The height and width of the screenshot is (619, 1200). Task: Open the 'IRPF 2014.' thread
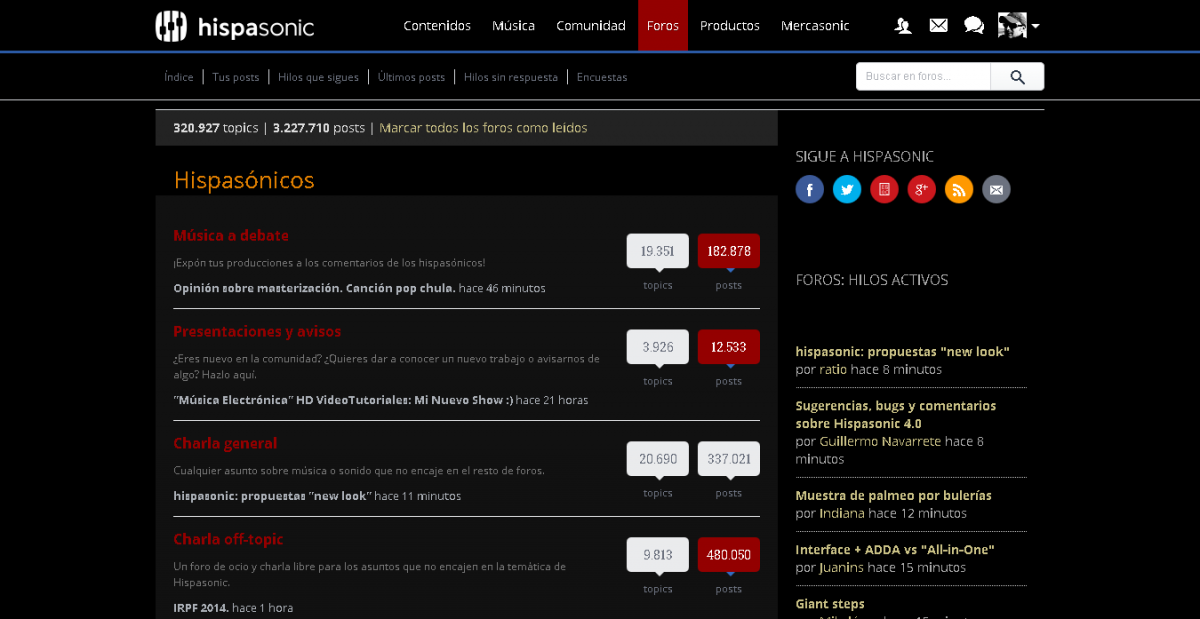(x=201, y=608)
